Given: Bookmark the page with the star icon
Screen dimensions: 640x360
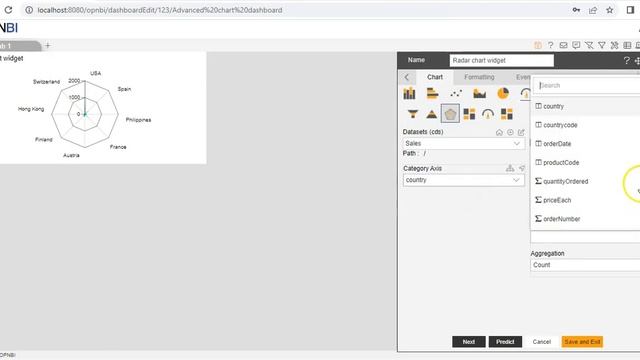Looking at the screenshot, I should point(609,10).
